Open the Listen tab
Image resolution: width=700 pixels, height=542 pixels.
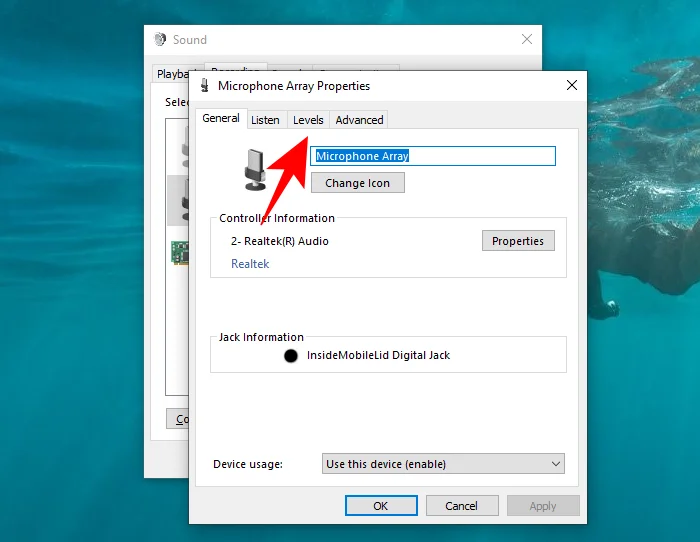coord(265,120)
